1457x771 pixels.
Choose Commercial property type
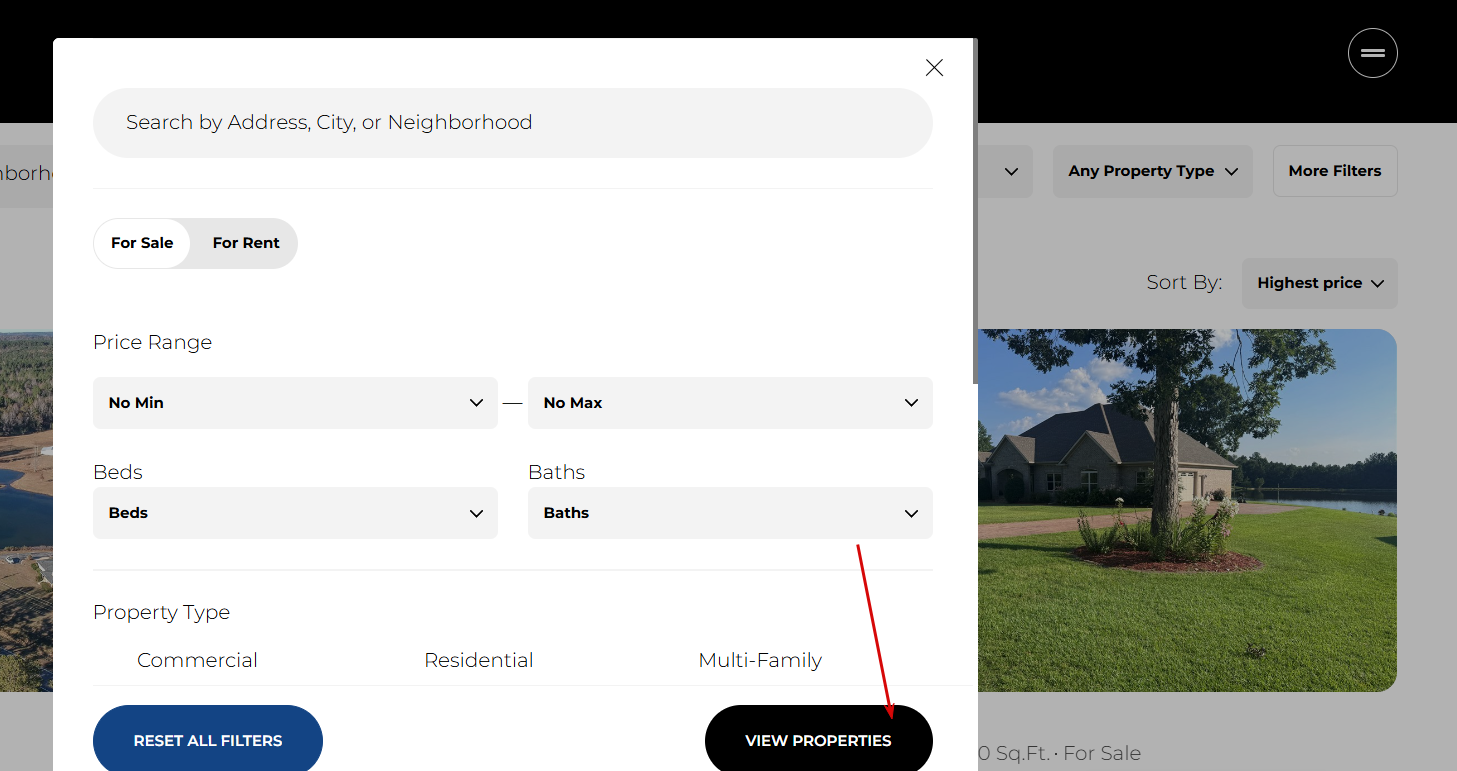[x=197, y=660]
